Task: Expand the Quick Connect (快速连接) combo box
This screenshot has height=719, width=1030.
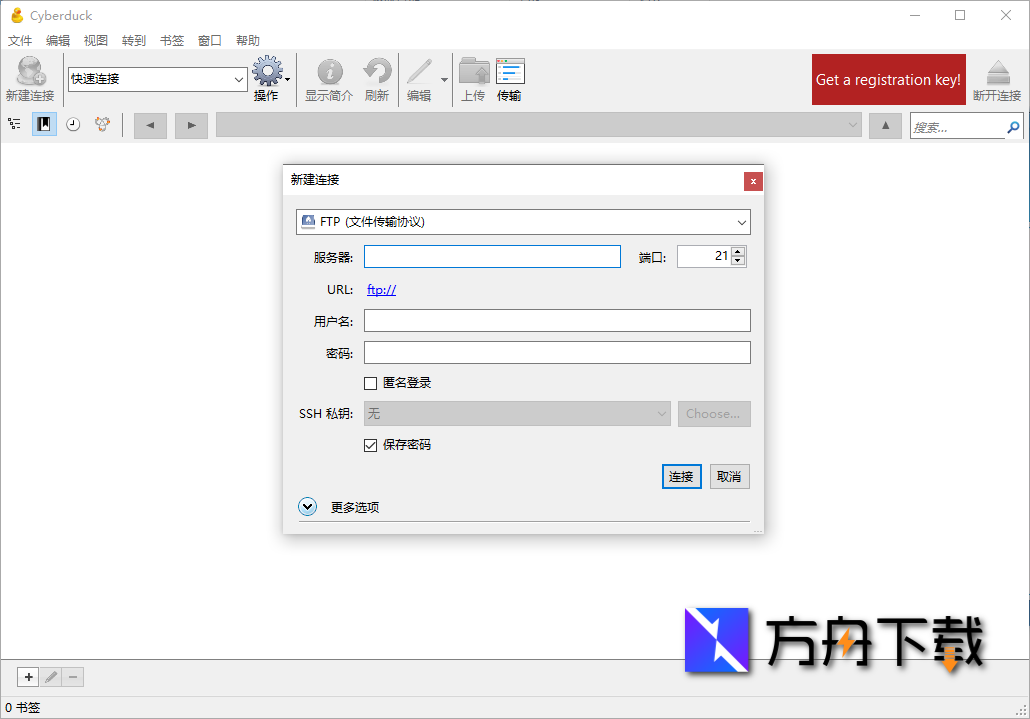Action: tap(239, 79)
